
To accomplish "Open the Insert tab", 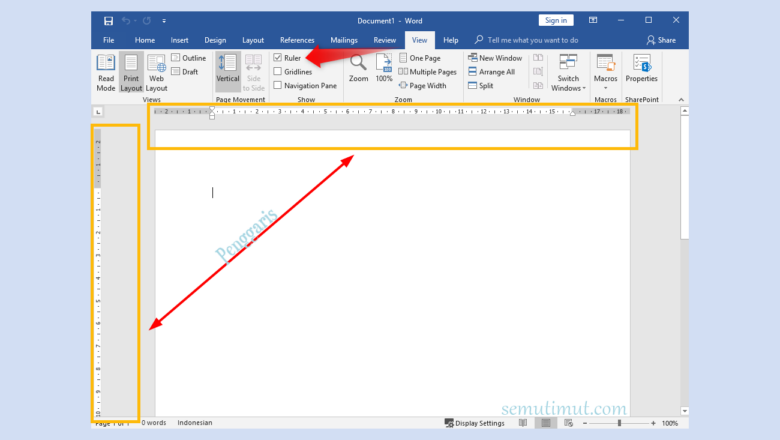I will (x=179, y=40).
